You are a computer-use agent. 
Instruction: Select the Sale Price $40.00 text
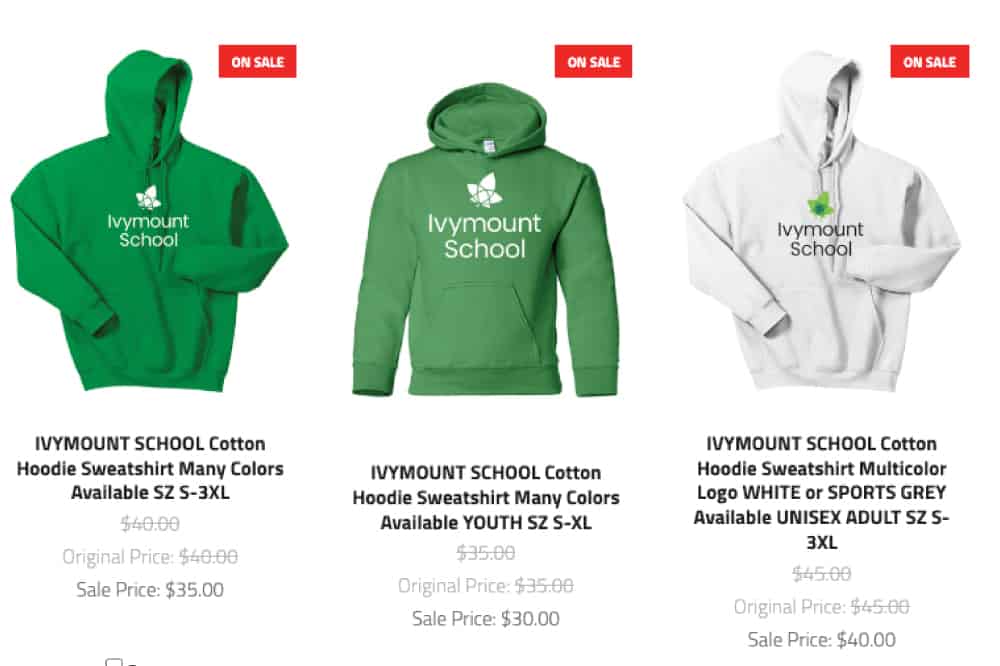coord(821,639)
